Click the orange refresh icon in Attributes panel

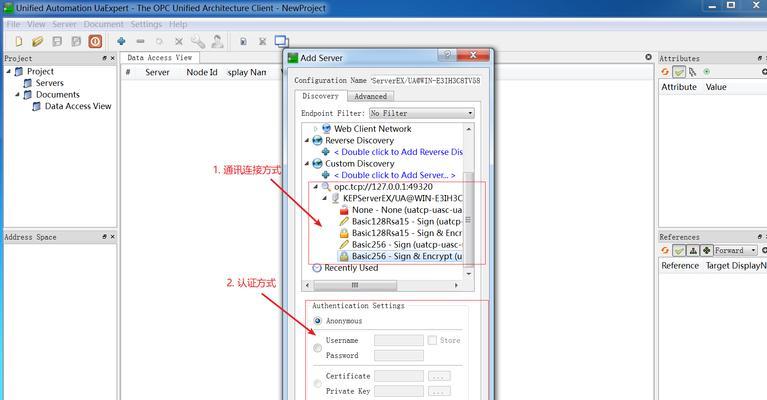[665, 72]
